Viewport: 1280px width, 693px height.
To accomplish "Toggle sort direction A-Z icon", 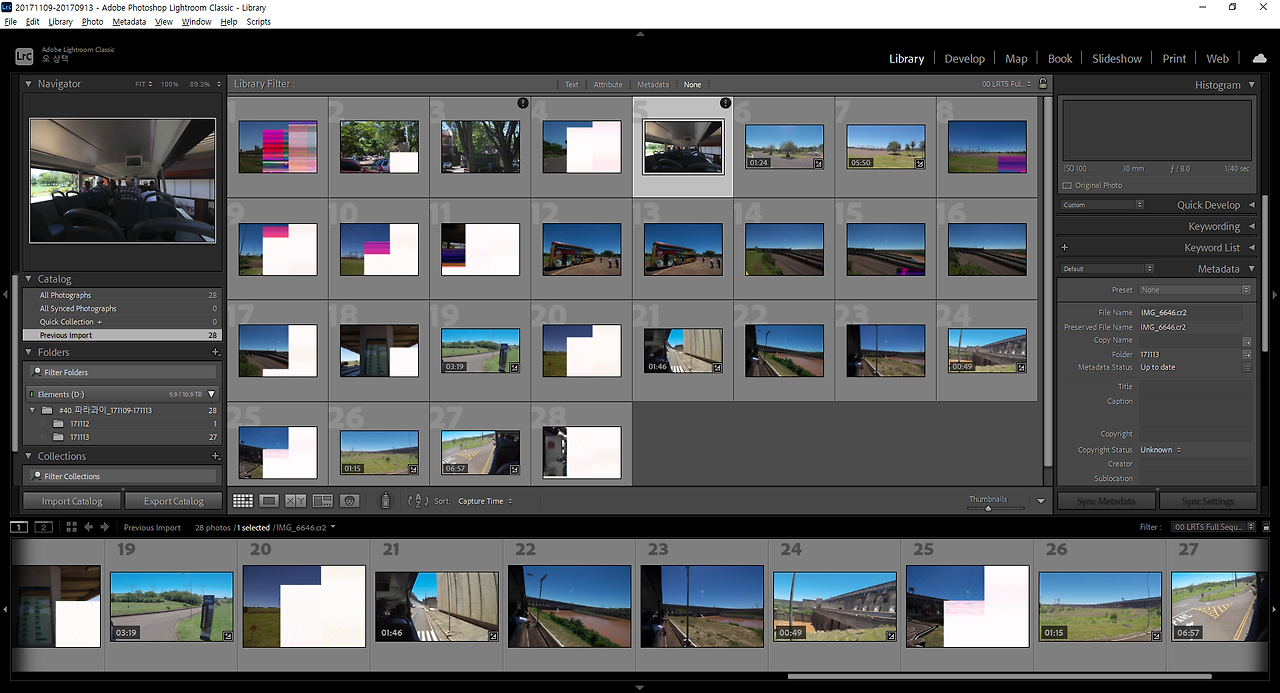I will coord(419,501).
